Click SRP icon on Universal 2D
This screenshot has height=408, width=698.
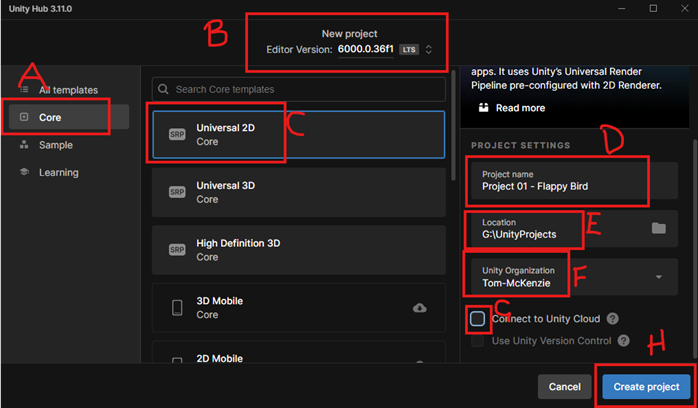coord(177,134)
